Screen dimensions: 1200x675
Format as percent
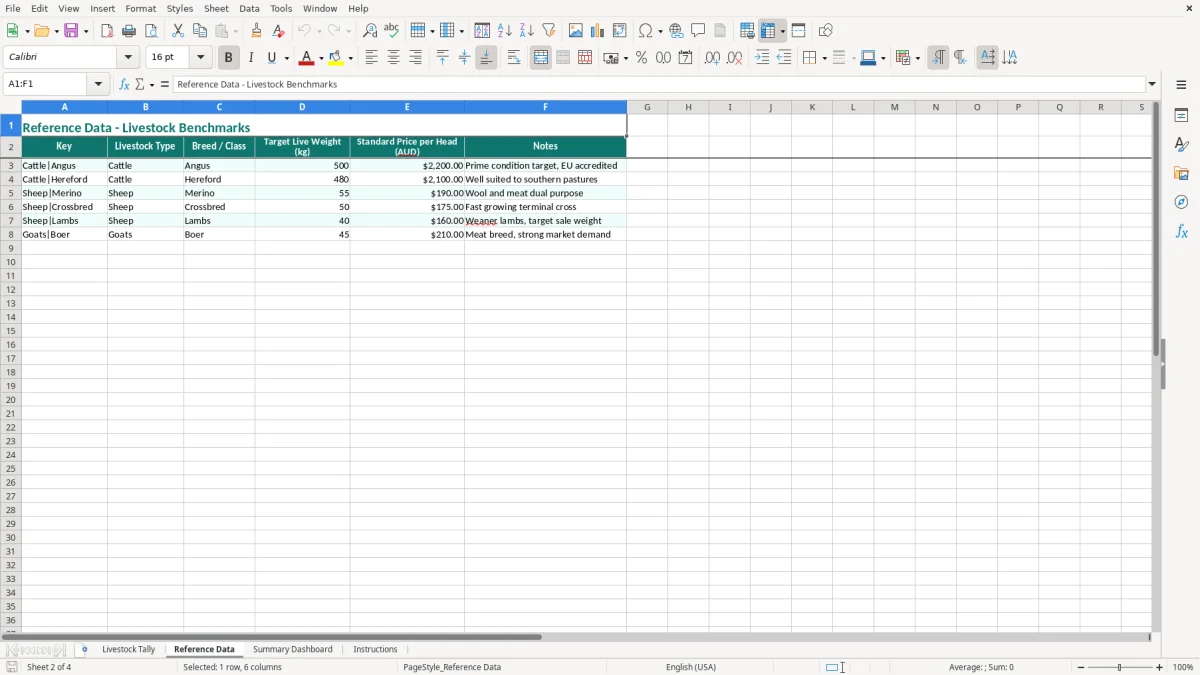pyautogui.click(x=642, y=58)
